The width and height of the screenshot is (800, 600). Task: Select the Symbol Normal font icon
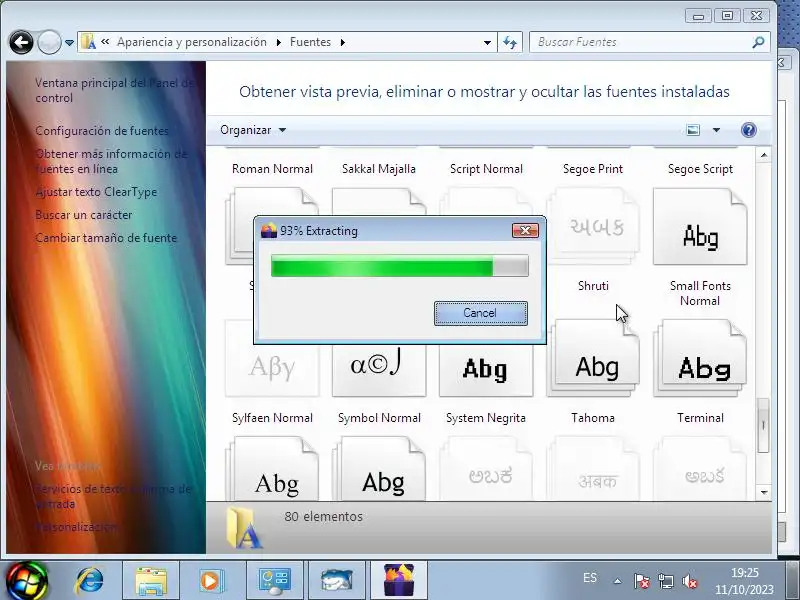pyautogui.click(x=379, y=369)
